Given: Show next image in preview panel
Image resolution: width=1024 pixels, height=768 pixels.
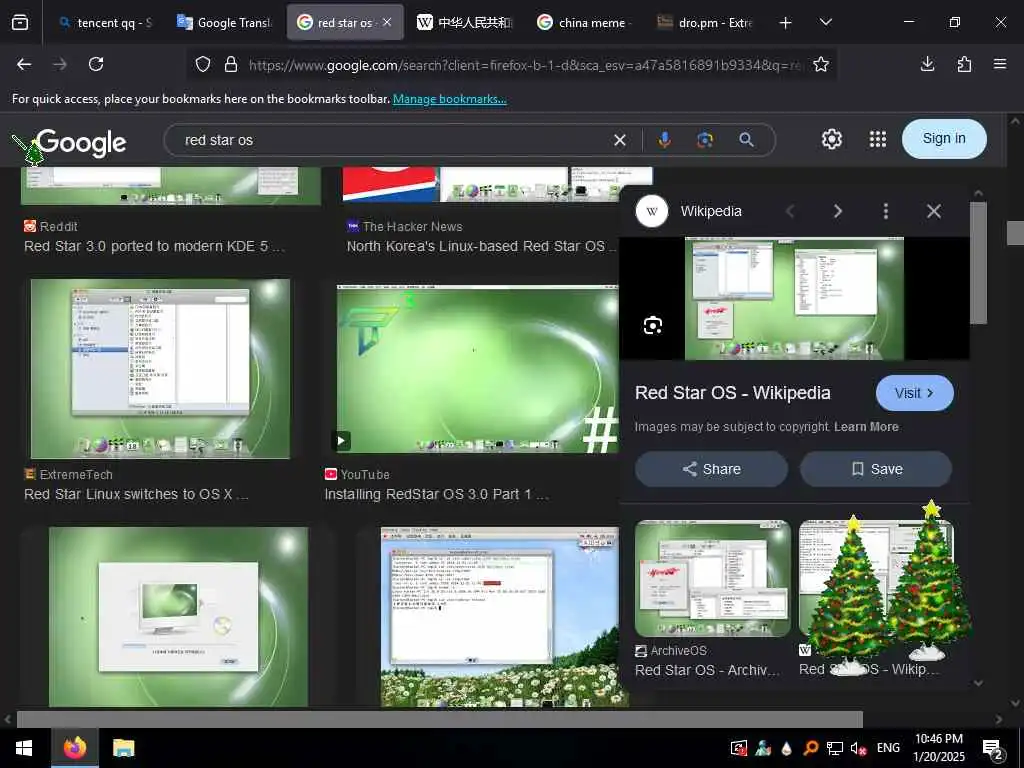Looking at the screenshot, I should (838, 211).
